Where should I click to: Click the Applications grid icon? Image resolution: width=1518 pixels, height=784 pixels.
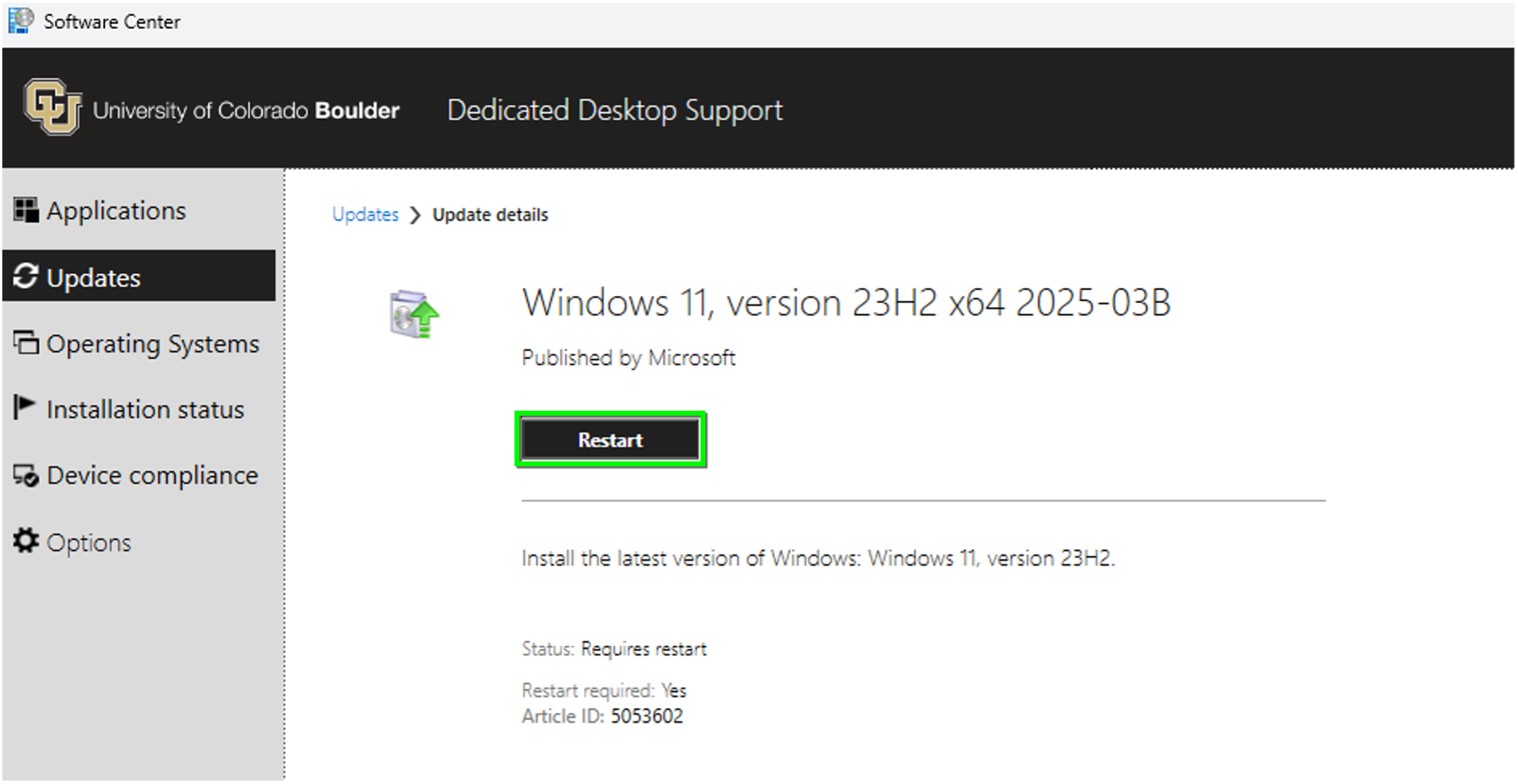26,210
